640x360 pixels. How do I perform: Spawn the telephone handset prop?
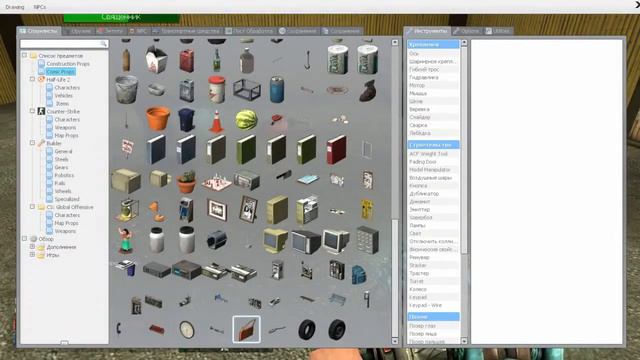[x=119, y=329]
